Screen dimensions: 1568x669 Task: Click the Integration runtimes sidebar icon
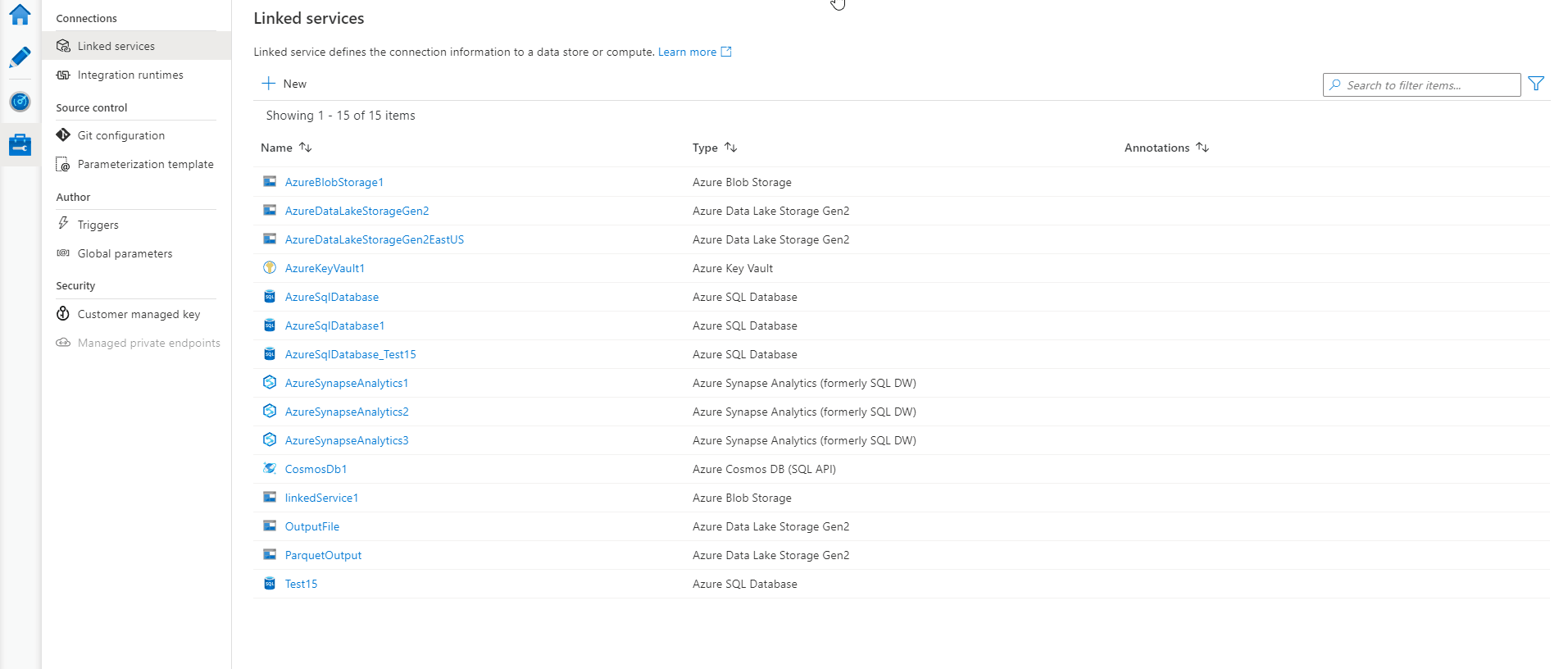(x=63, y=75)
